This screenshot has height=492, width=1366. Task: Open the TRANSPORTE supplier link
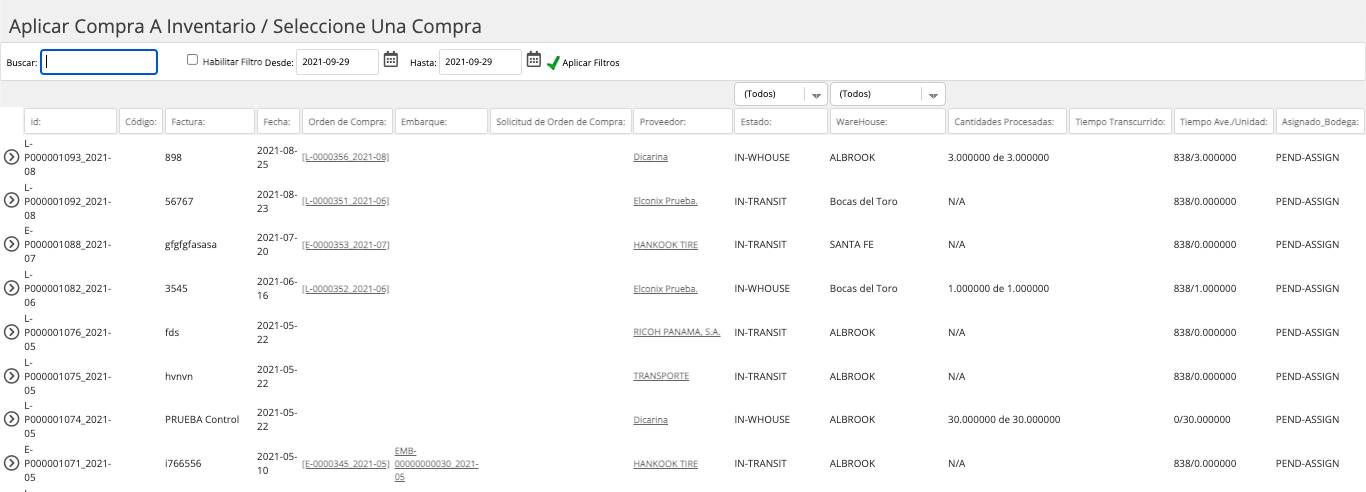[661, 376]
